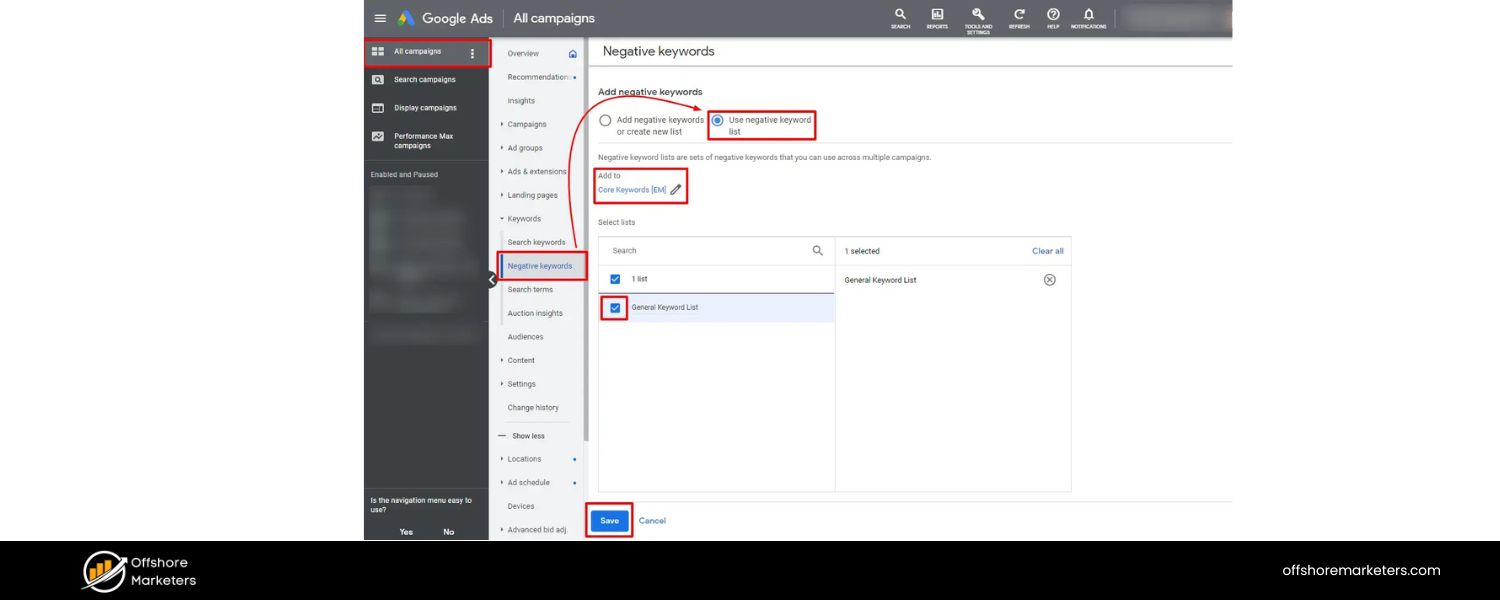This screenshot has width=1500, height=600.
Task: Switch to Search terms
Action: click(x=530, y=289)
